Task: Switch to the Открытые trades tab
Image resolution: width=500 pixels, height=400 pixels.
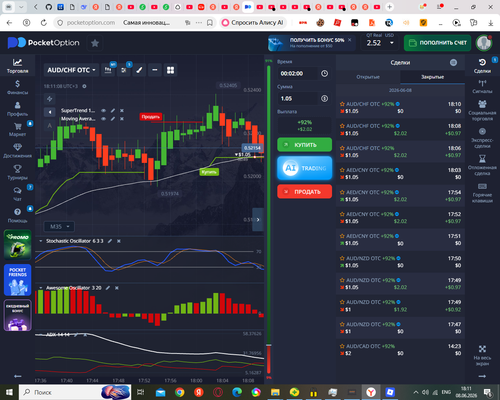Action: pos(368,77)
